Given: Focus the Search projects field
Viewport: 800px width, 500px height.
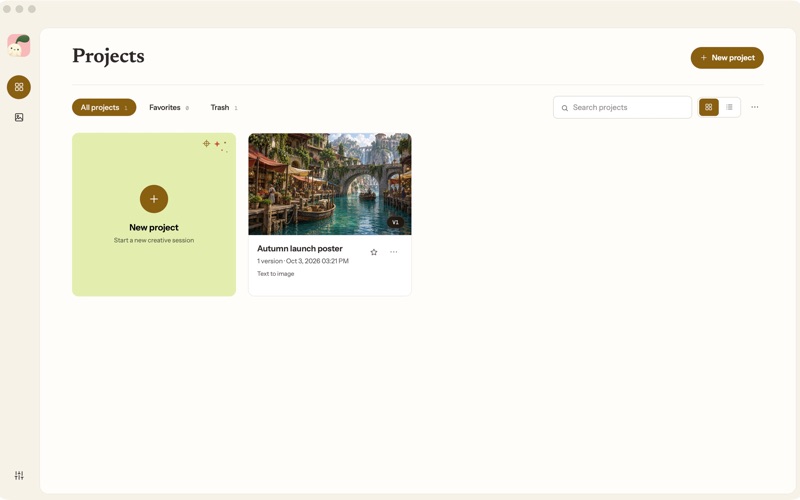Looking at the screenshot, I should pos(622,107).
